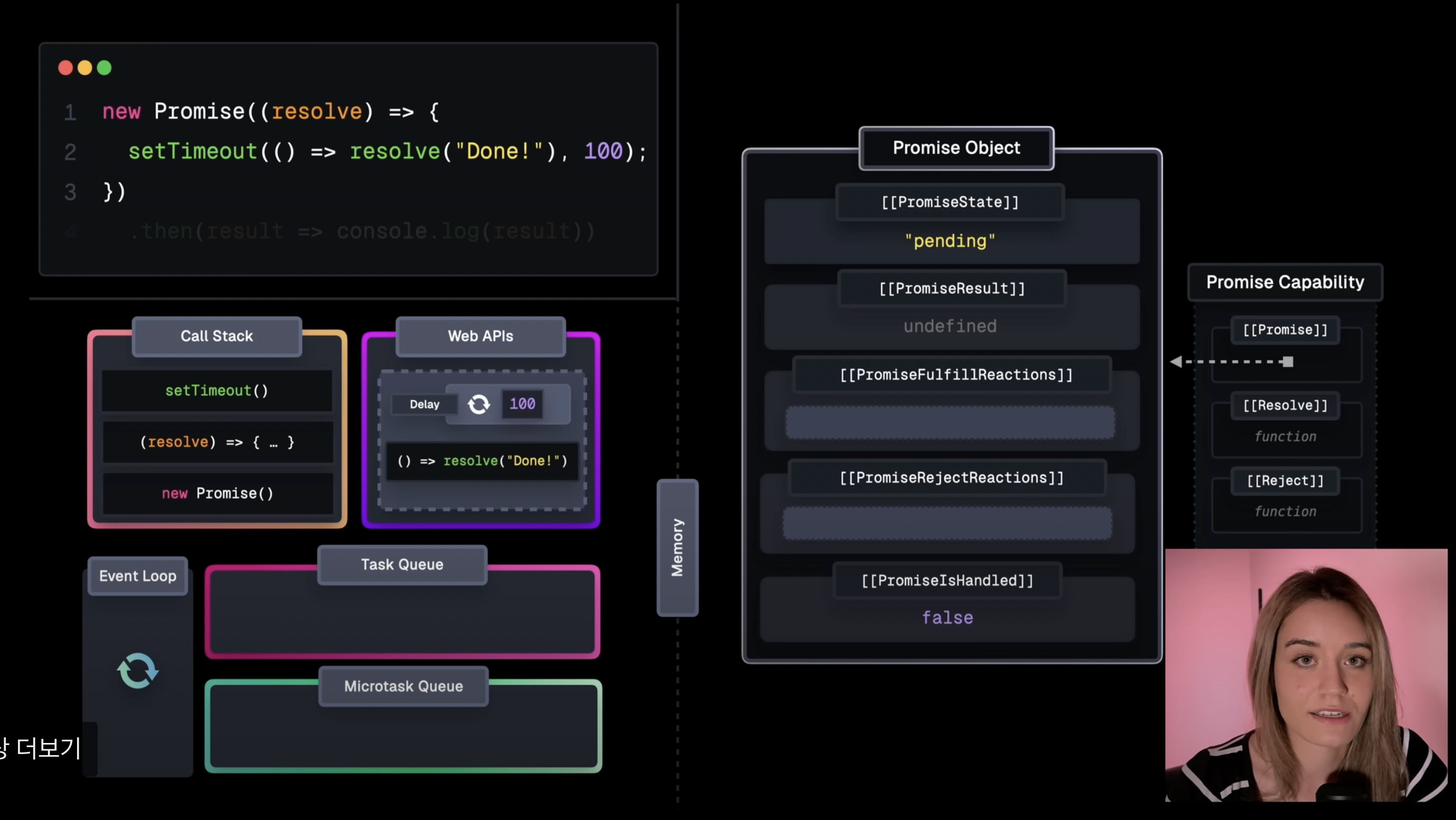The image size is (1456, 820).
Task: Click the false PromiseIsHandled value
Action: (x=947, y=618)
